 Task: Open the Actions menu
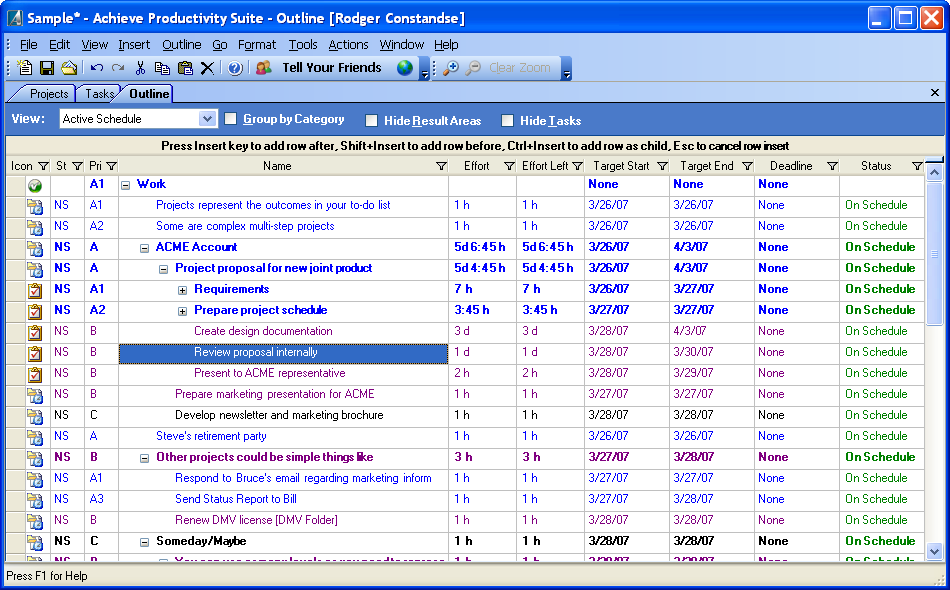tap(348, 45)
